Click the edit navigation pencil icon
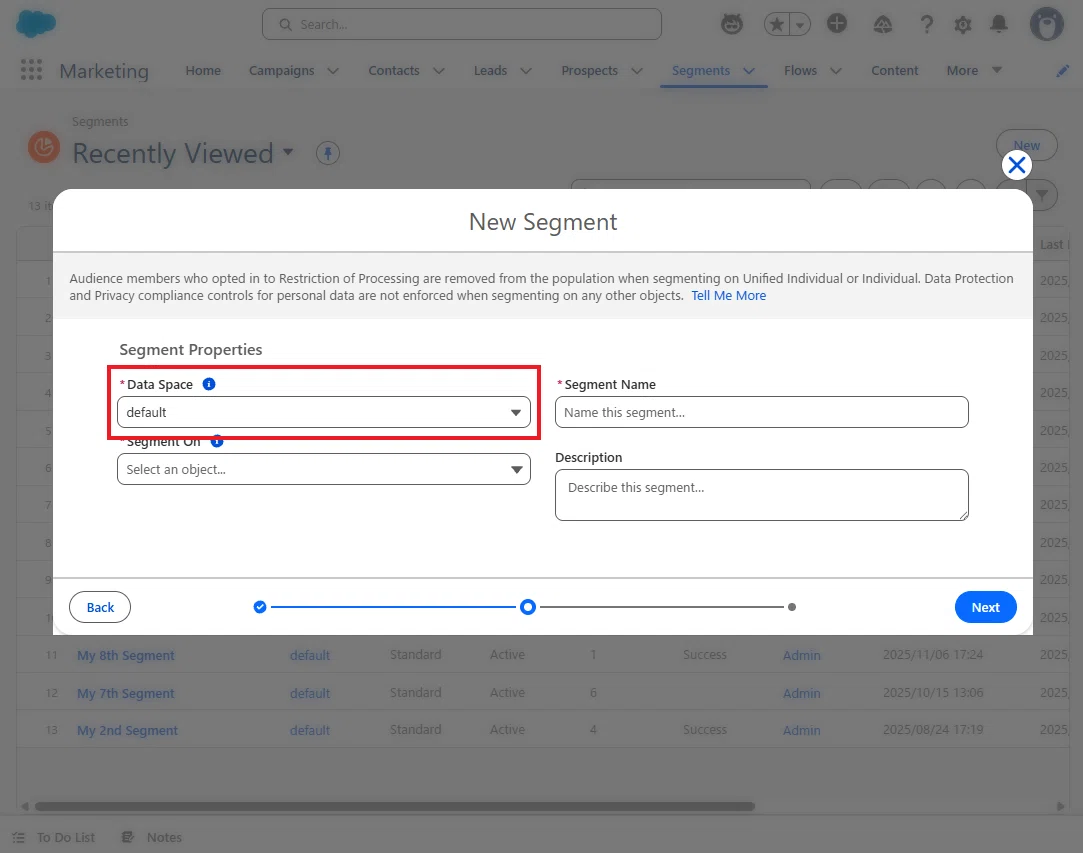Screen dimensions: 1083x853 1062,70
